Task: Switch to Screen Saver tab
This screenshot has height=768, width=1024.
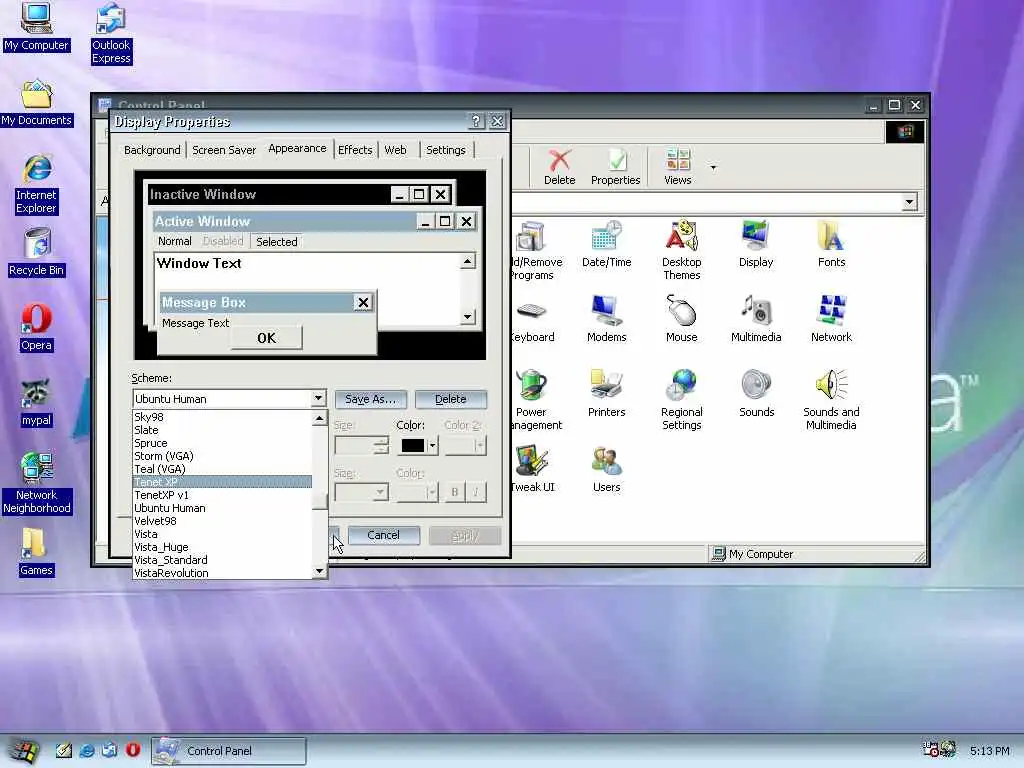Action: click(224, 150)
